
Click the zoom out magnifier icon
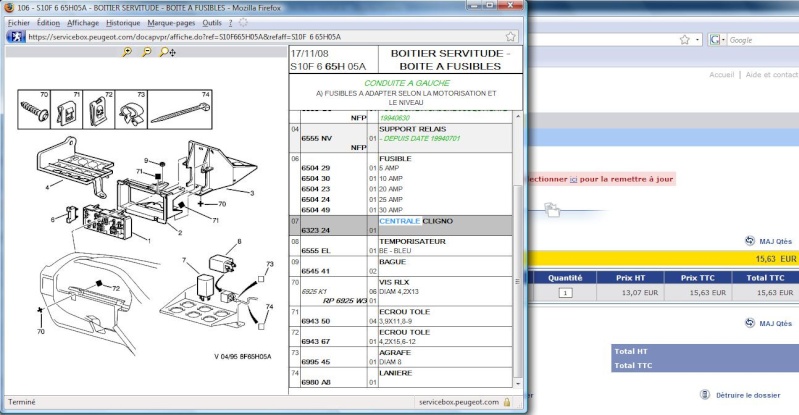(147, 51)
